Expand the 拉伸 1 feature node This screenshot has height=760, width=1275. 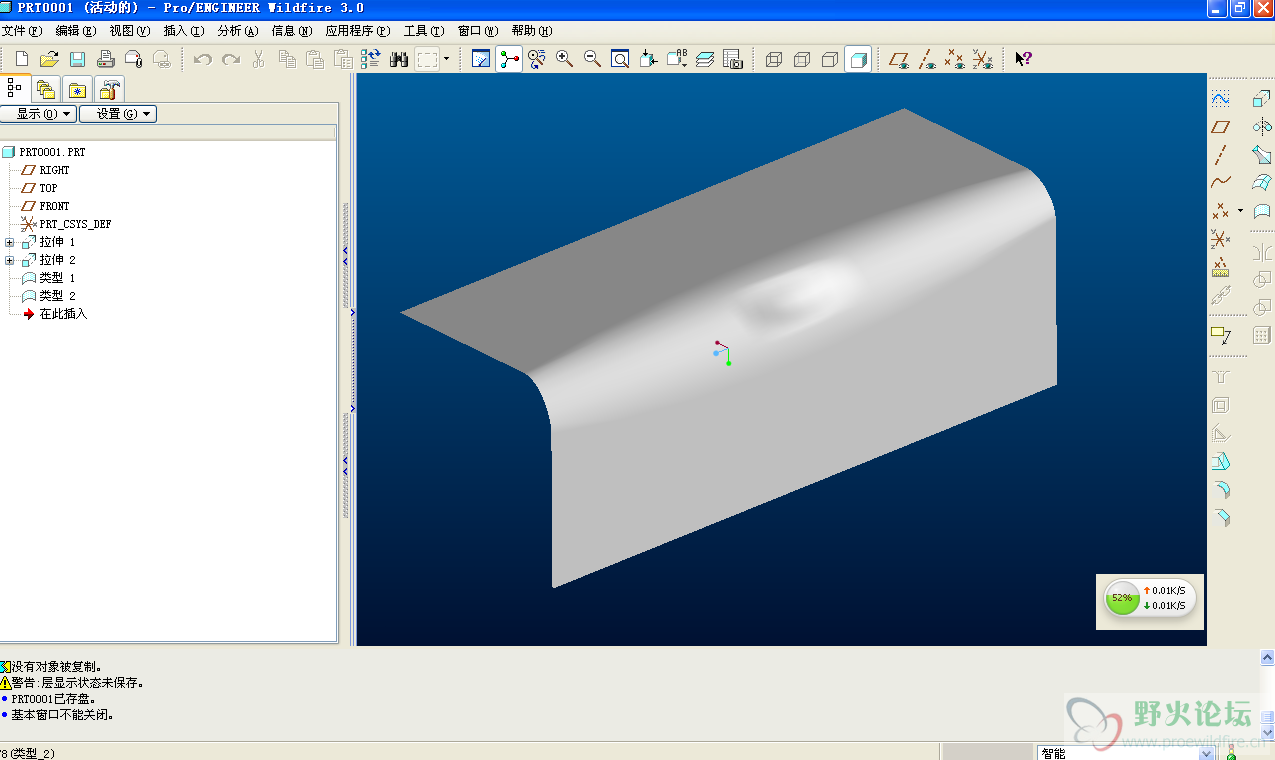10,242
